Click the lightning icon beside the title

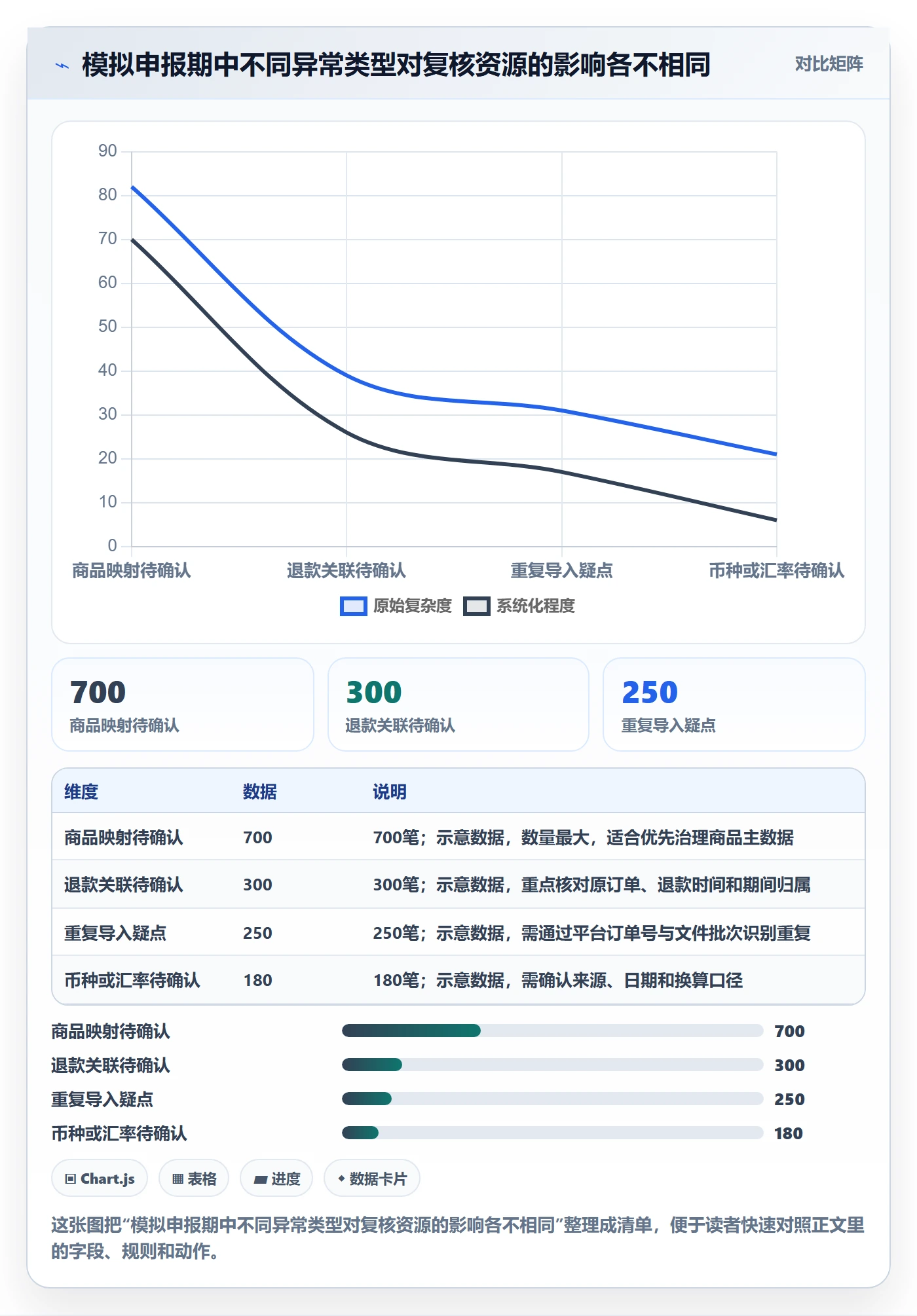click(62, 65)
